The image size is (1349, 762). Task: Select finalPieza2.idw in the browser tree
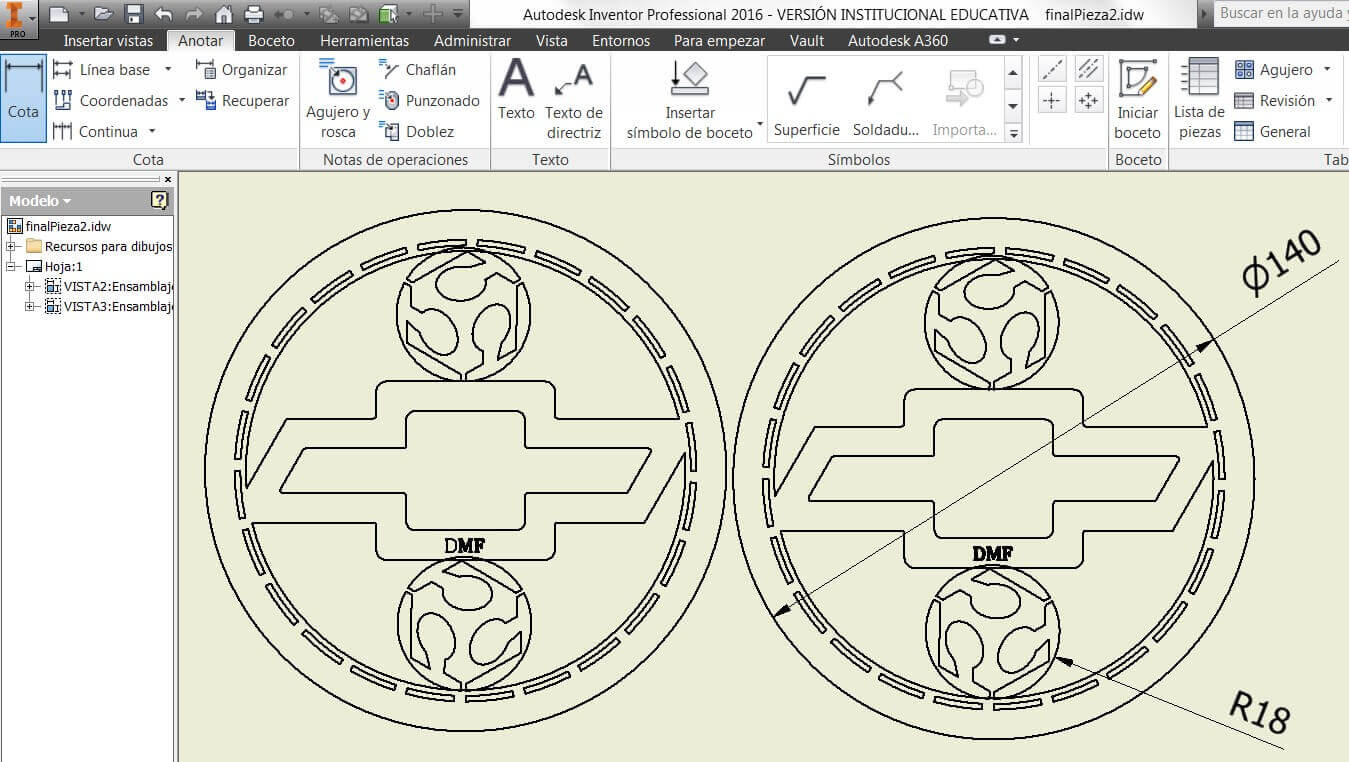coord(67,226)
